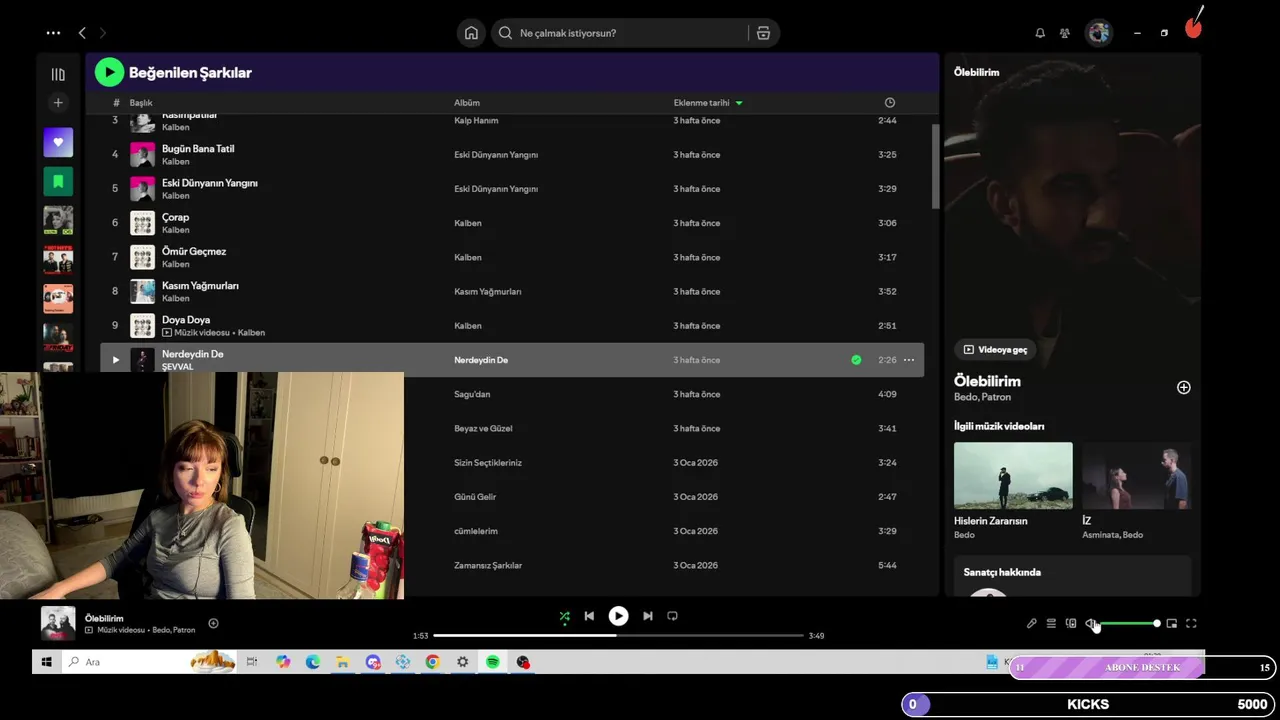Open the Home page icon
This screenshot has height=720, width=1280.
coord(471,33)
